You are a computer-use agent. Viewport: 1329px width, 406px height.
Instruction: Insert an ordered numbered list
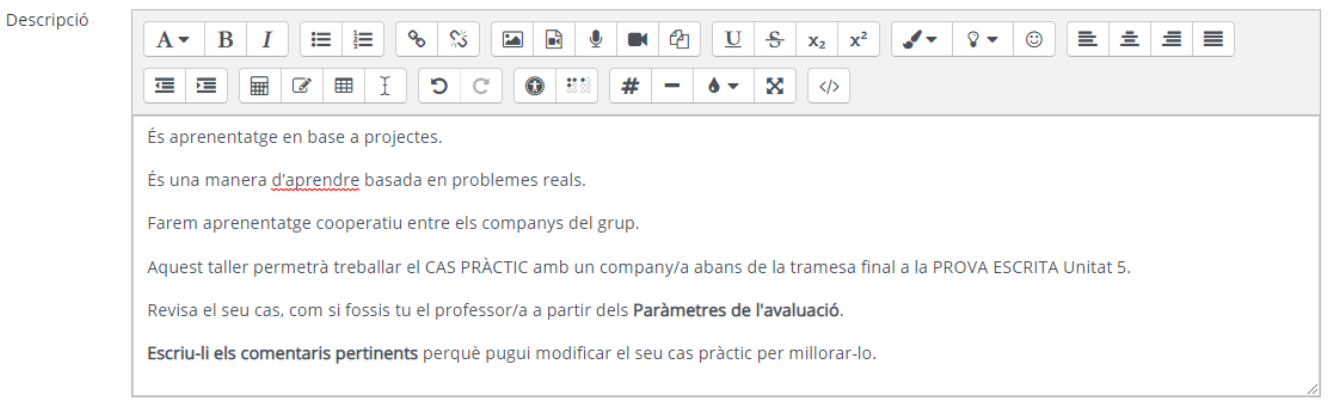[364, 39]
